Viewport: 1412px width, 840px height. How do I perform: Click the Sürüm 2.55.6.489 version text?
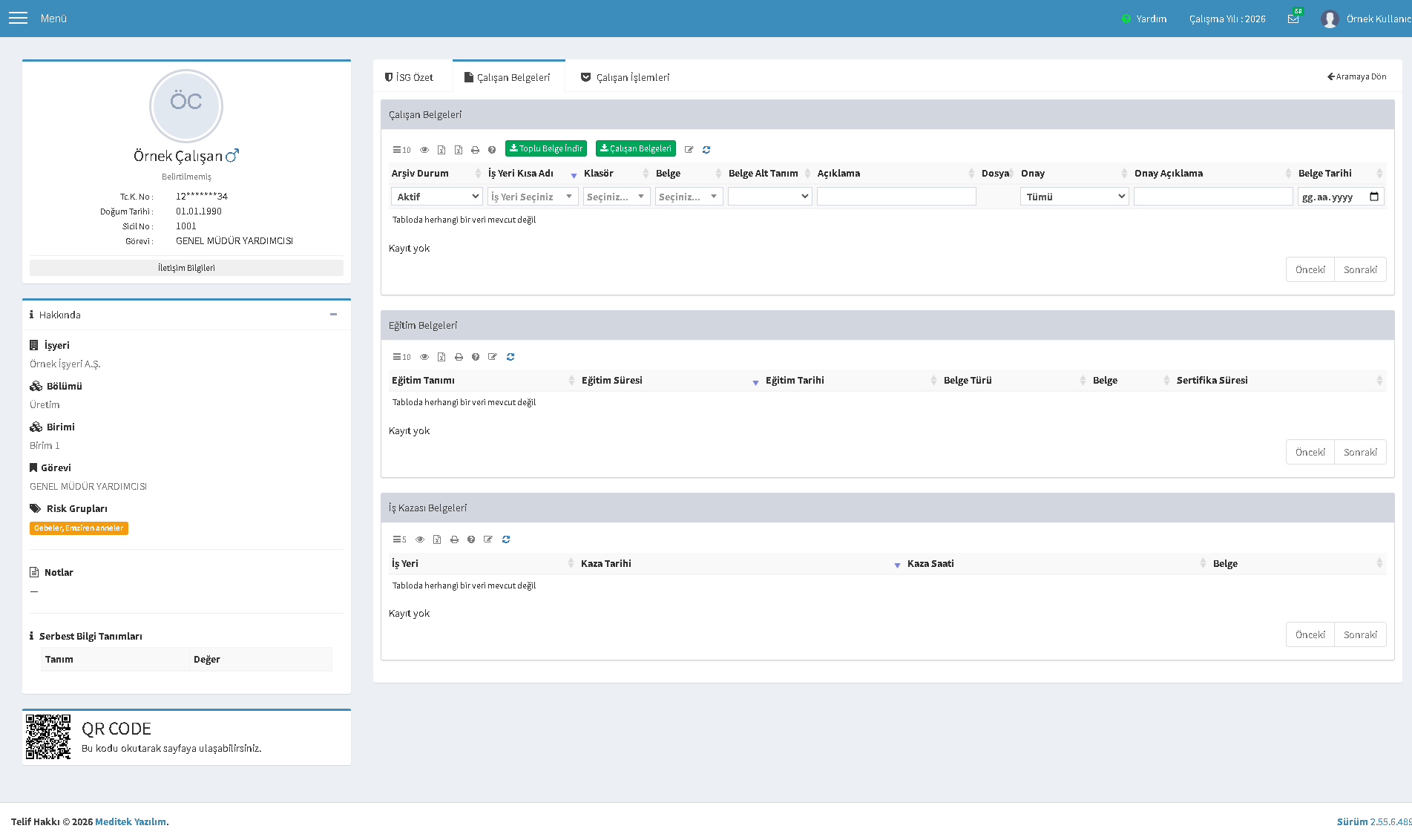(x=1374, y=821)
